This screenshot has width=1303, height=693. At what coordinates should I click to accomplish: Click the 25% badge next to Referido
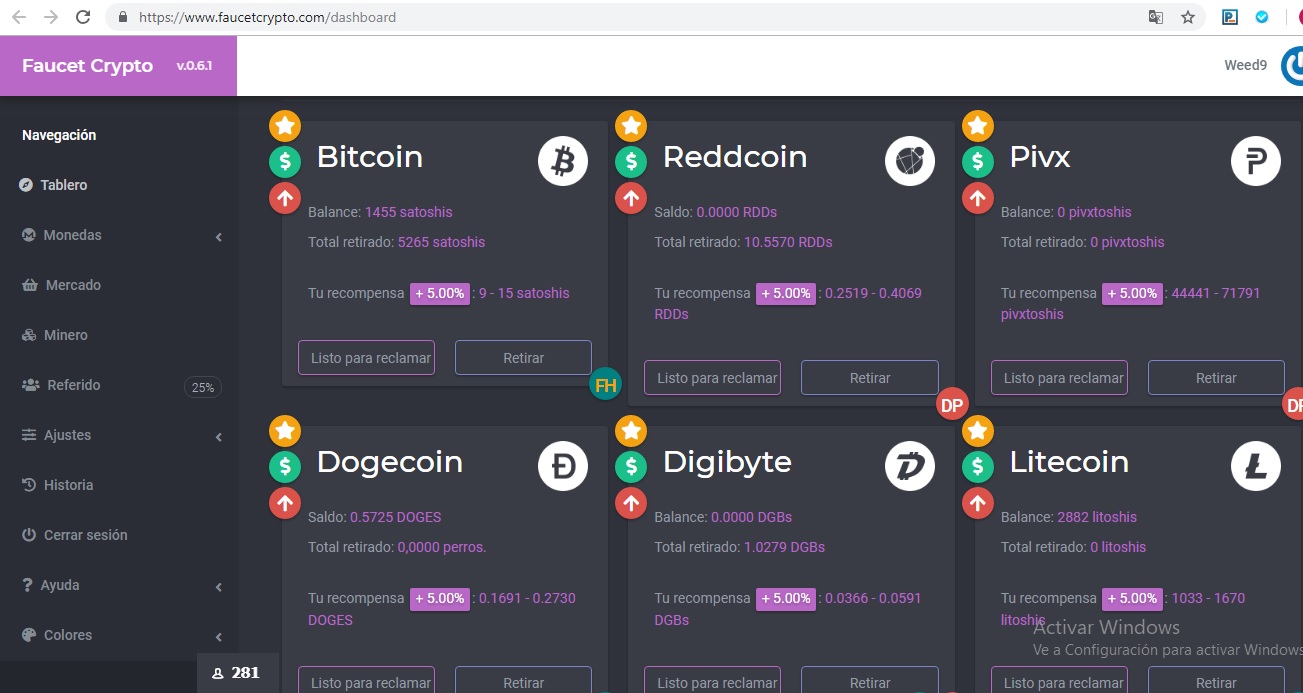[x=203, y=387]
